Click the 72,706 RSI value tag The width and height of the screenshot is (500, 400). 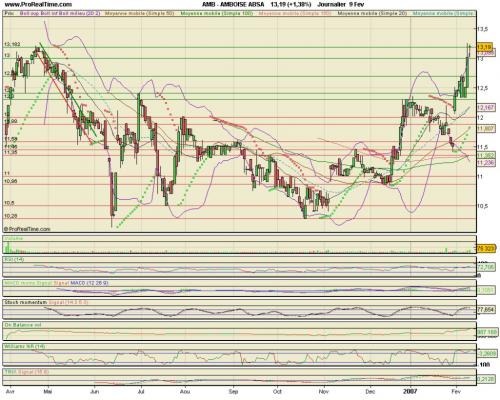coord(486,267)
